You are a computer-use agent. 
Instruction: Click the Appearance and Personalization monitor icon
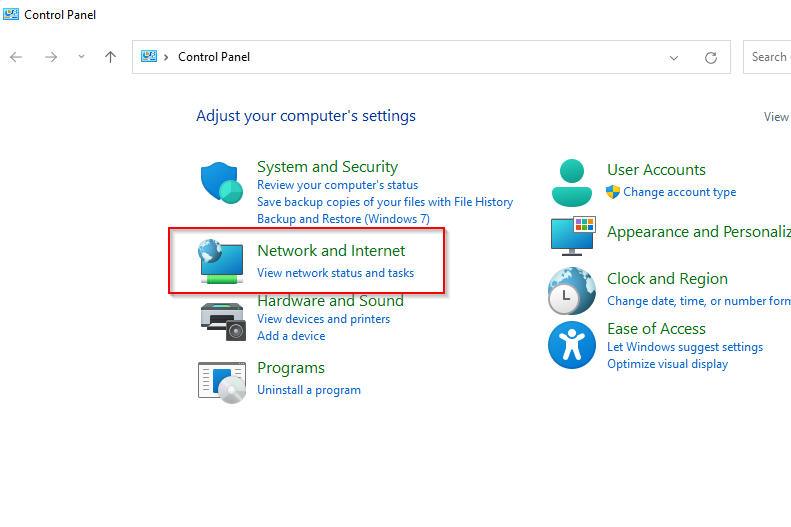(x=572, y=236)
